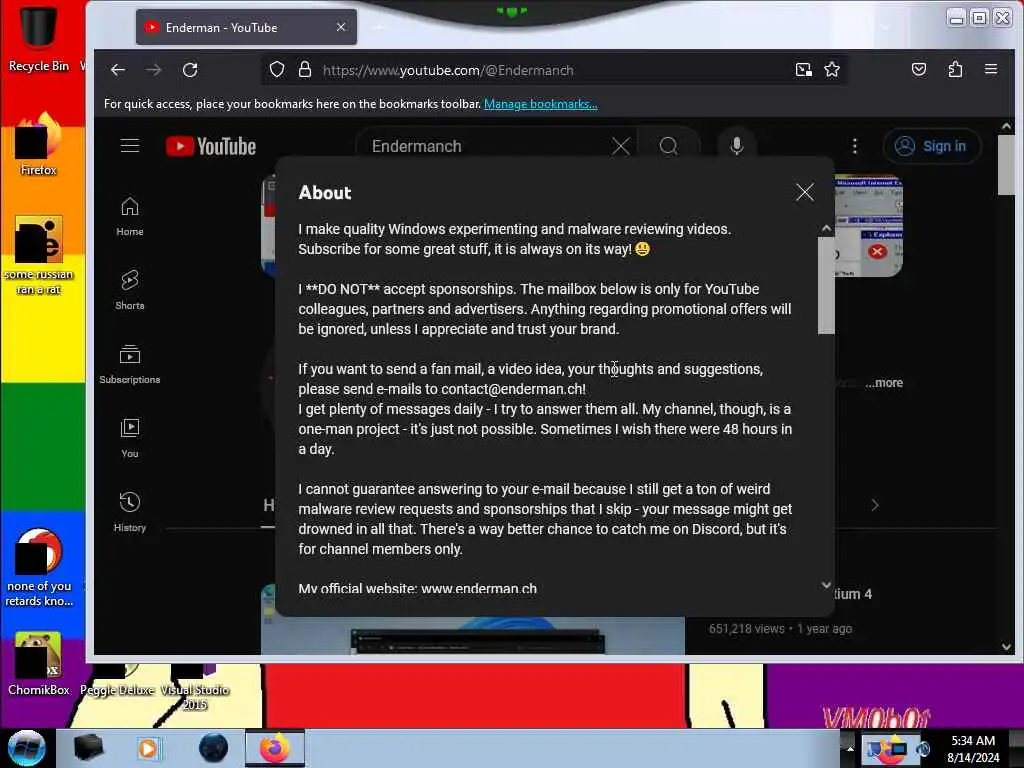Close the About dialog
The image size is (1024, 768).
[805, 192]
